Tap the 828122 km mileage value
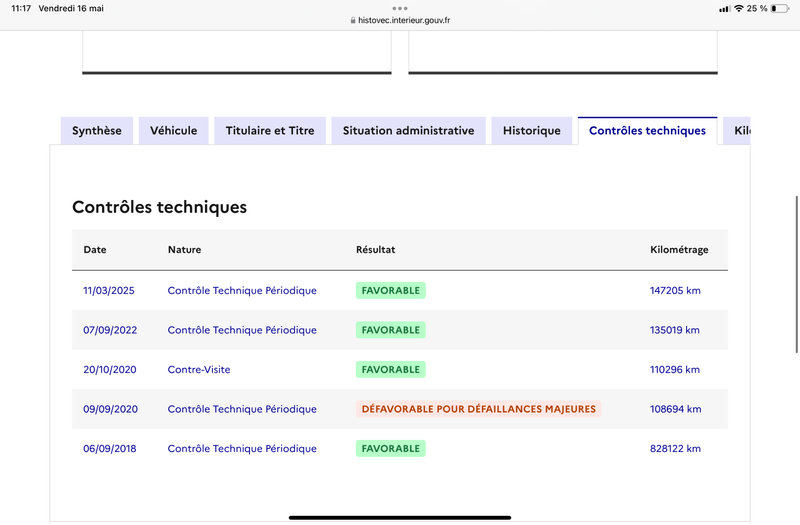 click(x=675, y=449)
